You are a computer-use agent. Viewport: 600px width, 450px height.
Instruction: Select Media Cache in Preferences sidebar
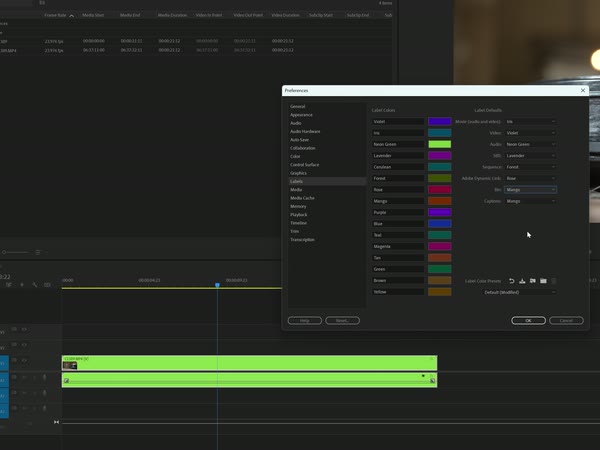(302, 198)
